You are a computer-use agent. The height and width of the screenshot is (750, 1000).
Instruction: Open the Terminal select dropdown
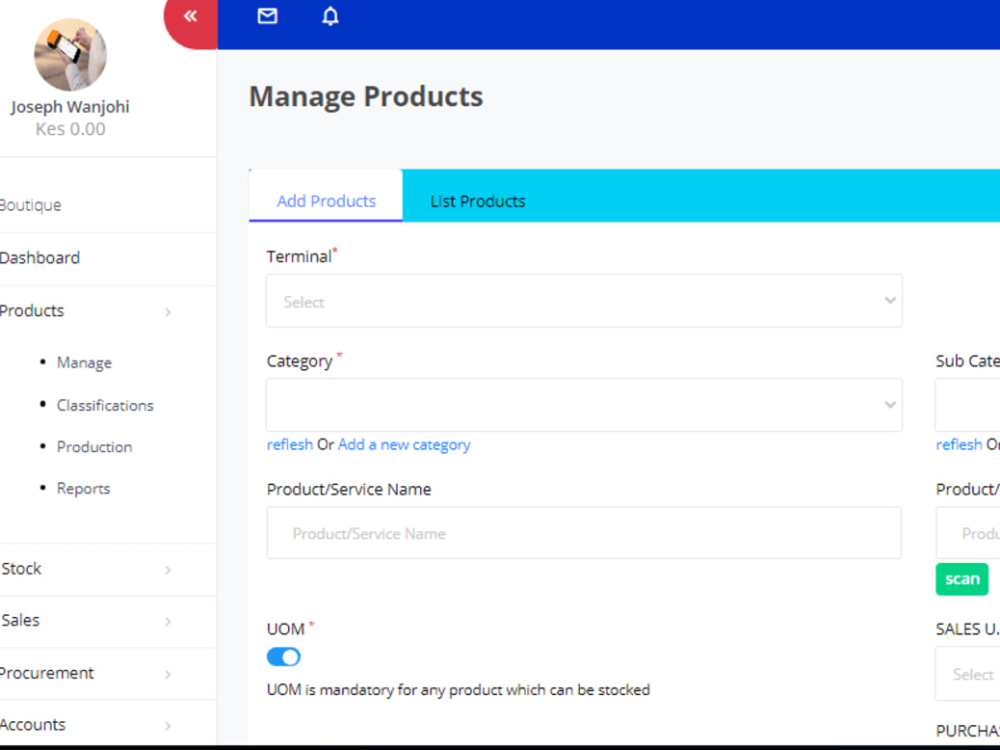(x=584, y=301)
